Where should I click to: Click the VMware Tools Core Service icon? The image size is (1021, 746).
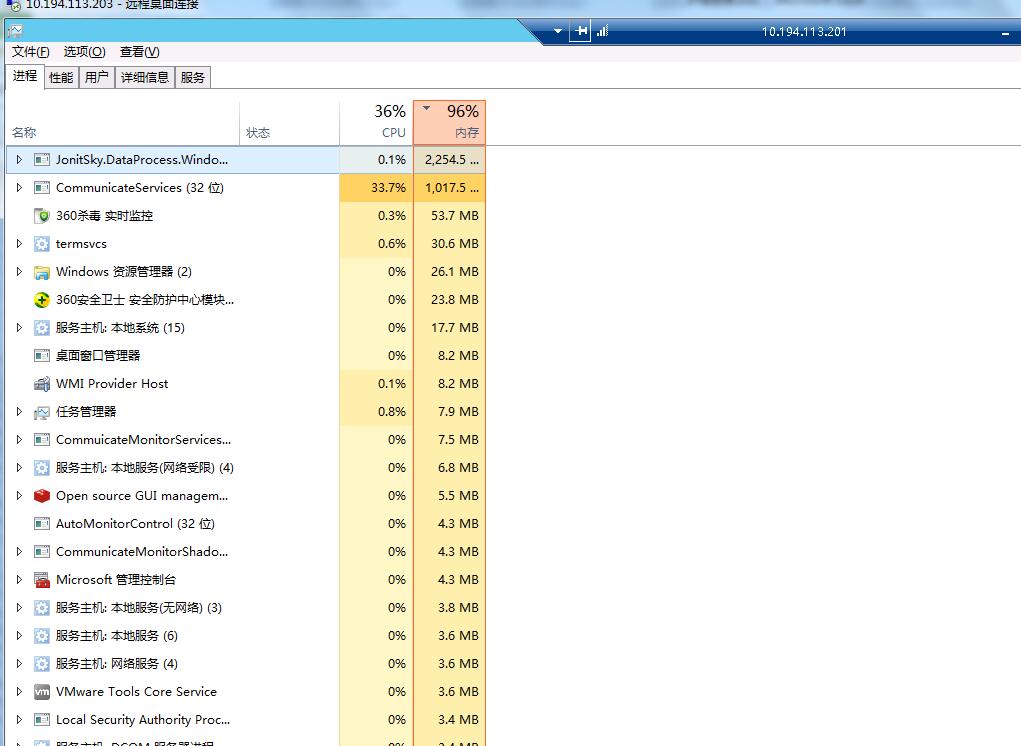tap(42, 691)
